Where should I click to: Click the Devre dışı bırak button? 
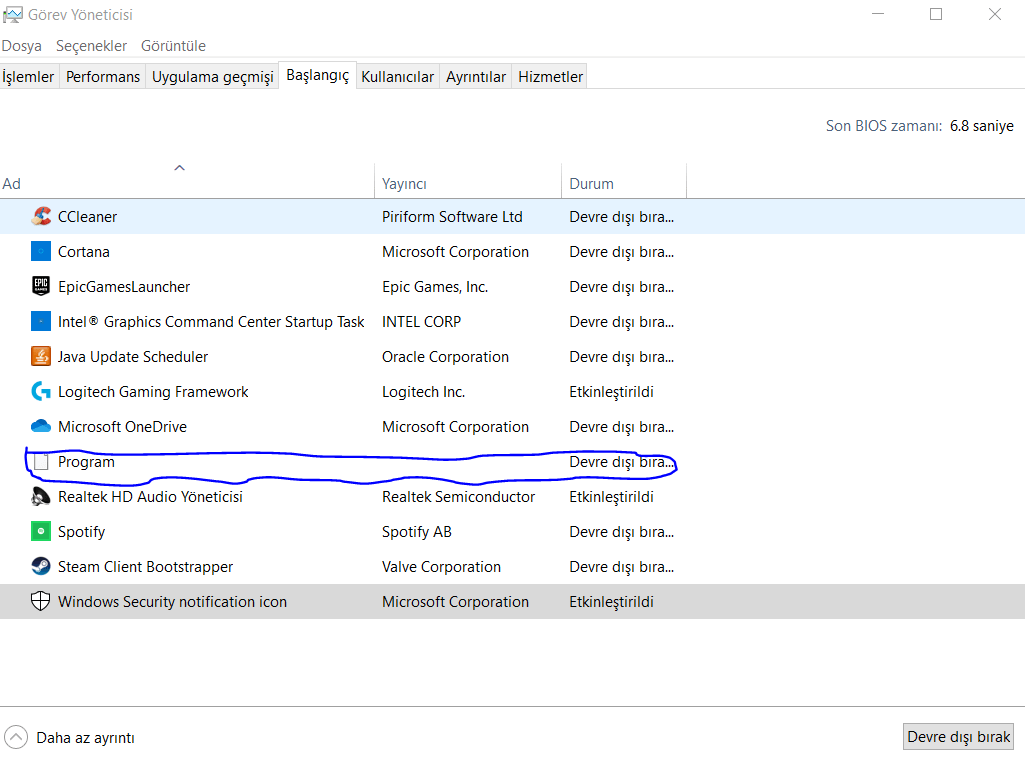[x=958, y=737]
